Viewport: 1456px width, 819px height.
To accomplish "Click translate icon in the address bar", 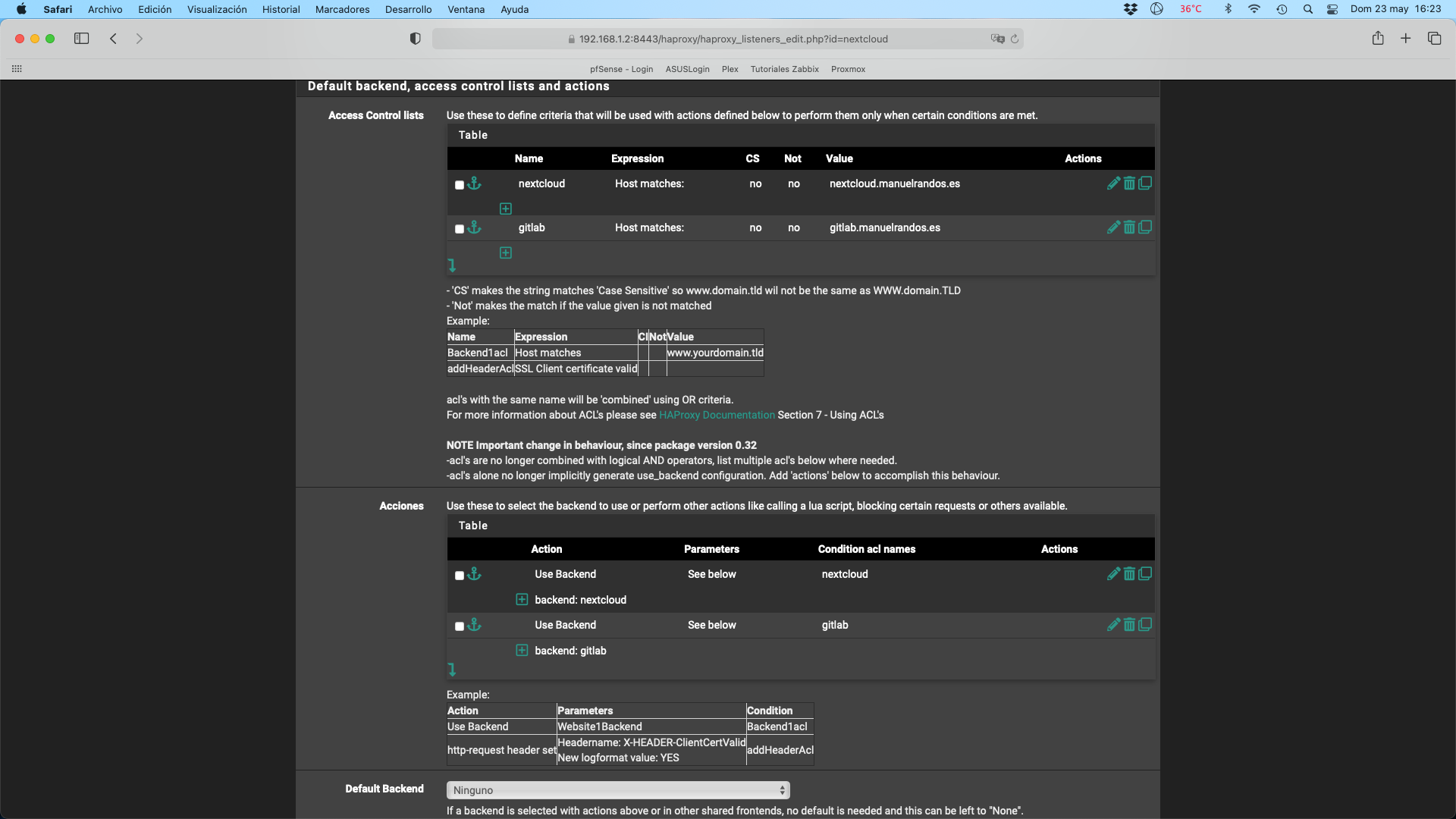I will (x=997, y=39).
